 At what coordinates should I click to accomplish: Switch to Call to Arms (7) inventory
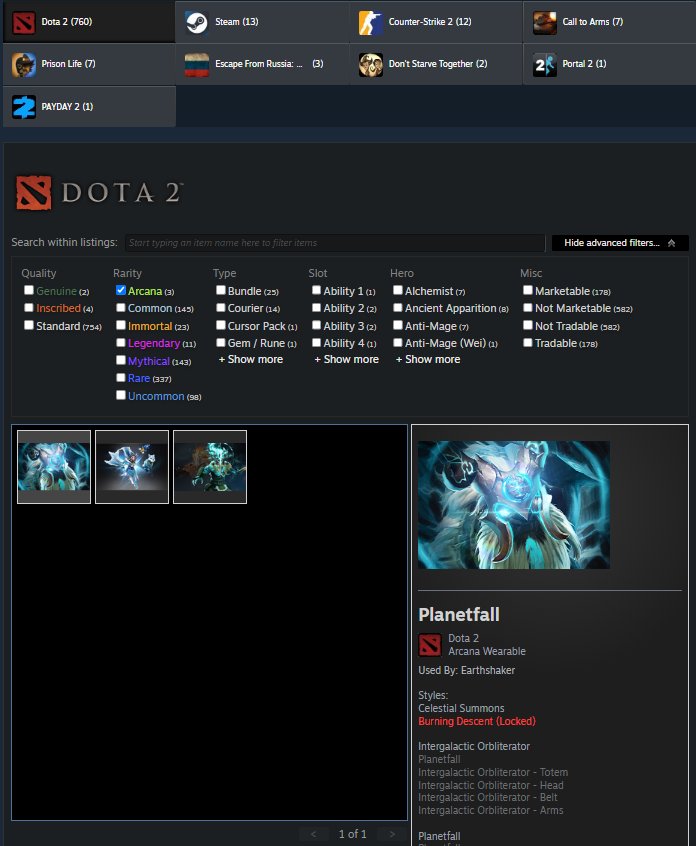click(610, 22)
